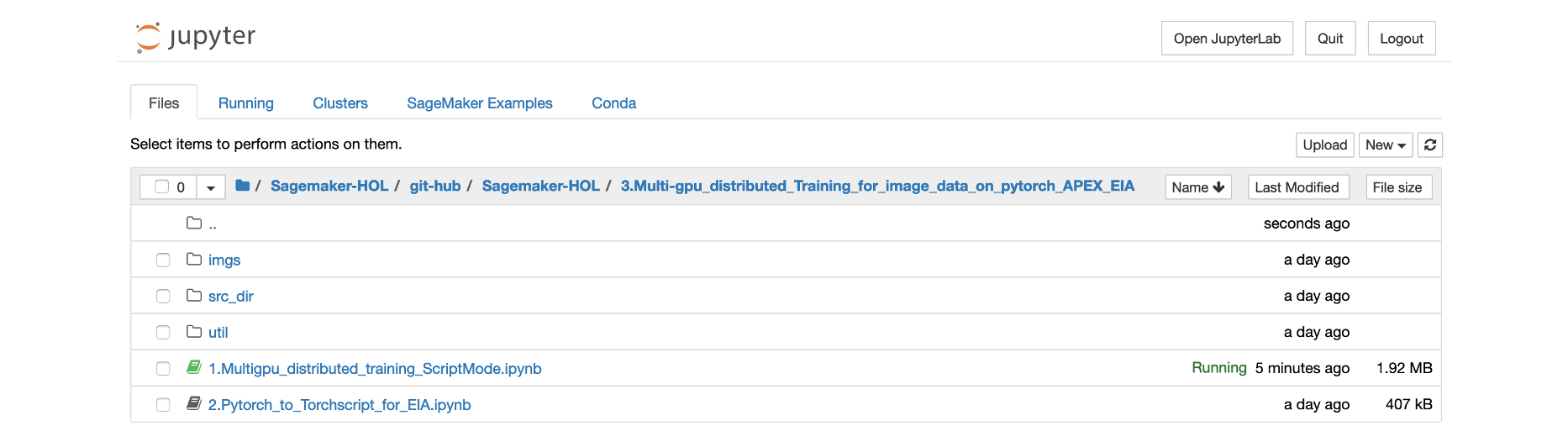Screen dimensions: 1568x447
Task: Click the Jupyter logo icon
Action: click(x=148, y=38)
